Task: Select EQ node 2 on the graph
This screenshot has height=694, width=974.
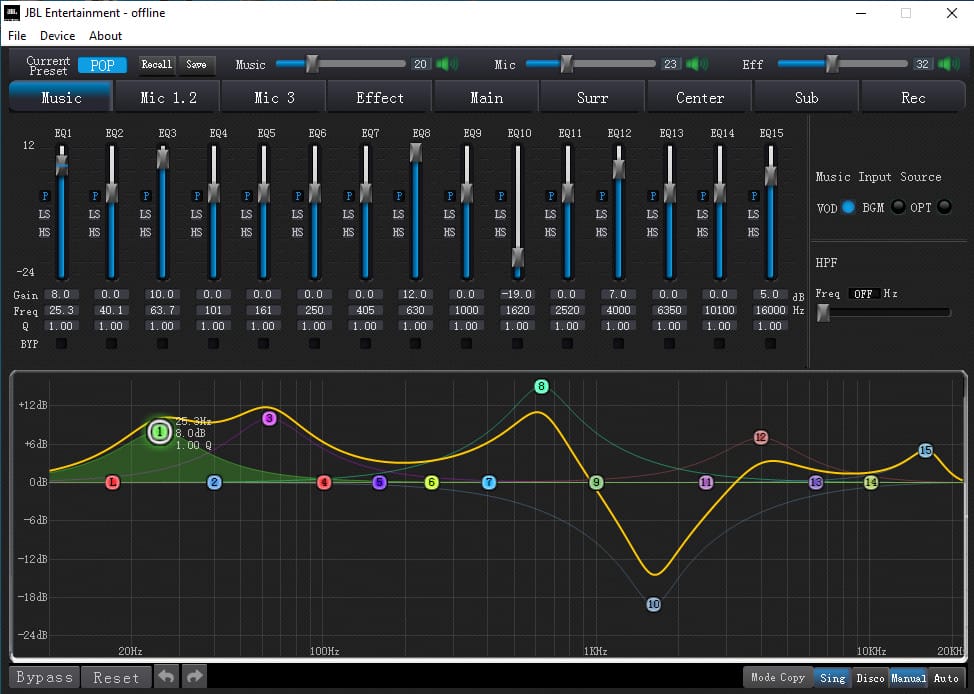Action: click(x=214, y=482)
